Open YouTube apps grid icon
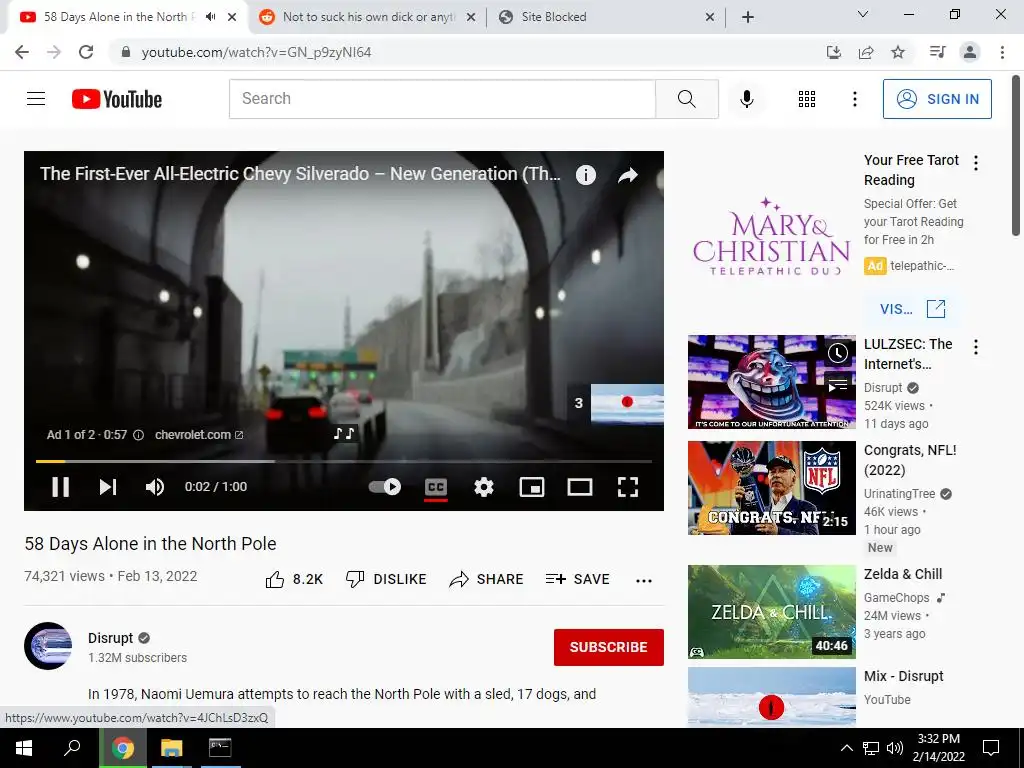The width and height of the screenshot is (1024, 768). [807, 99]
